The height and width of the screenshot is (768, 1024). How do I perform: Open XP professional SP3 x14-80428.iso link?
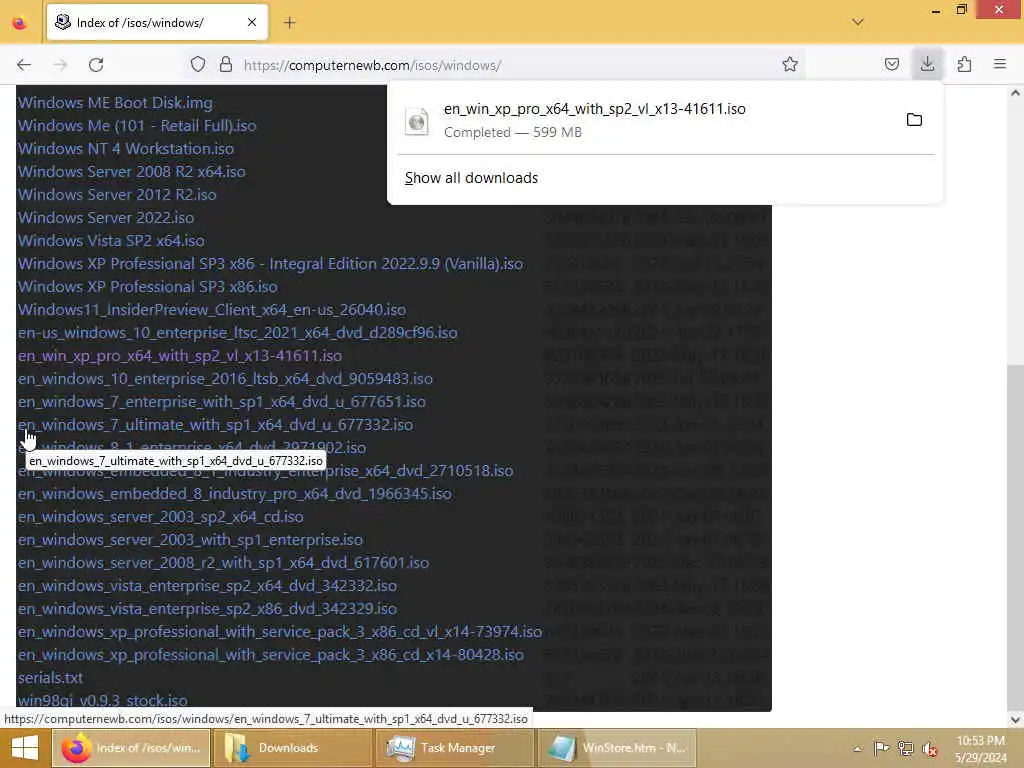coord(270,654)
